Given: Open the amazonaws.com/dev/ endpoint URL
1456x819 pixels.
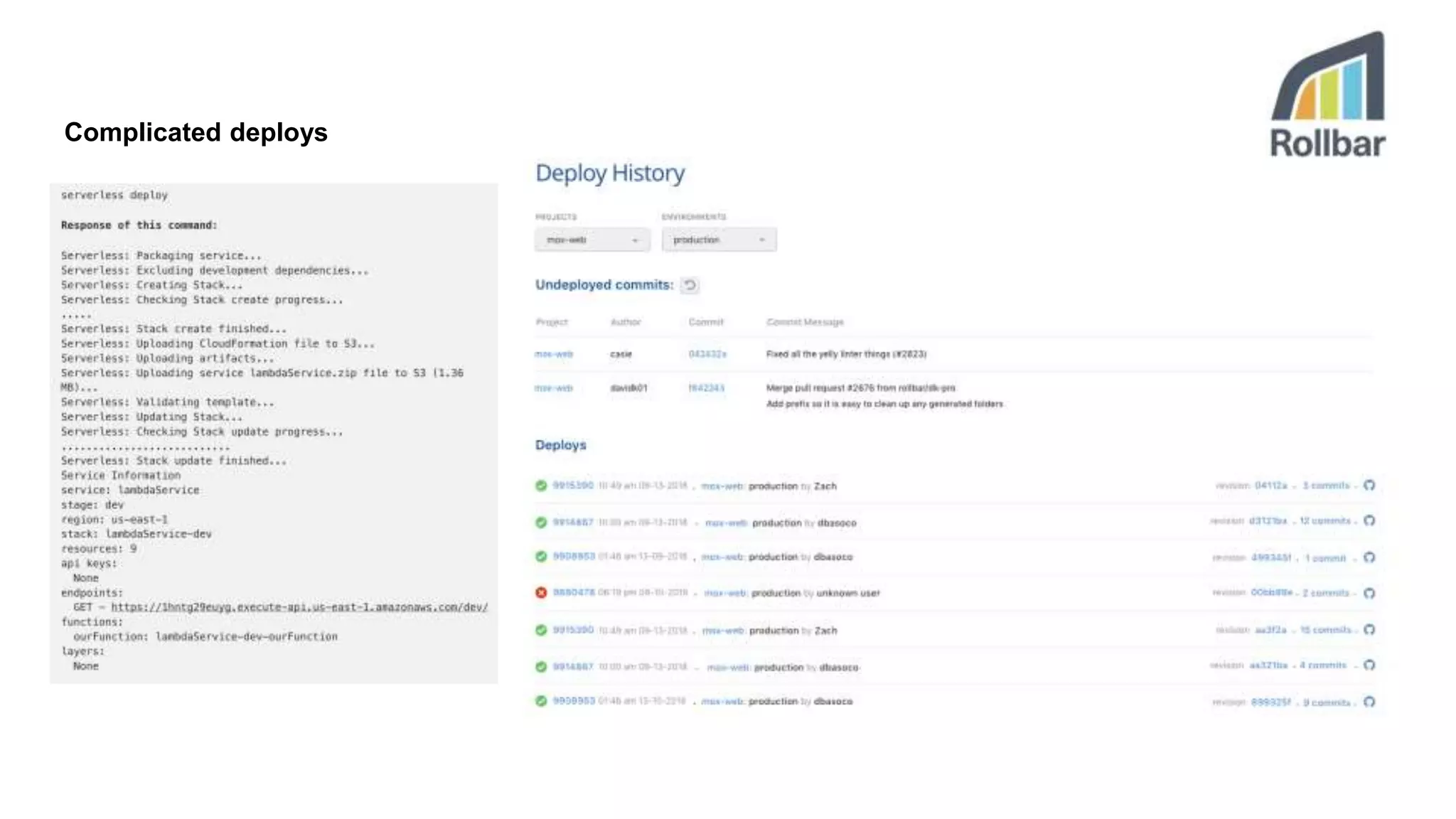Looking at the screenshot, I should 299,607.
